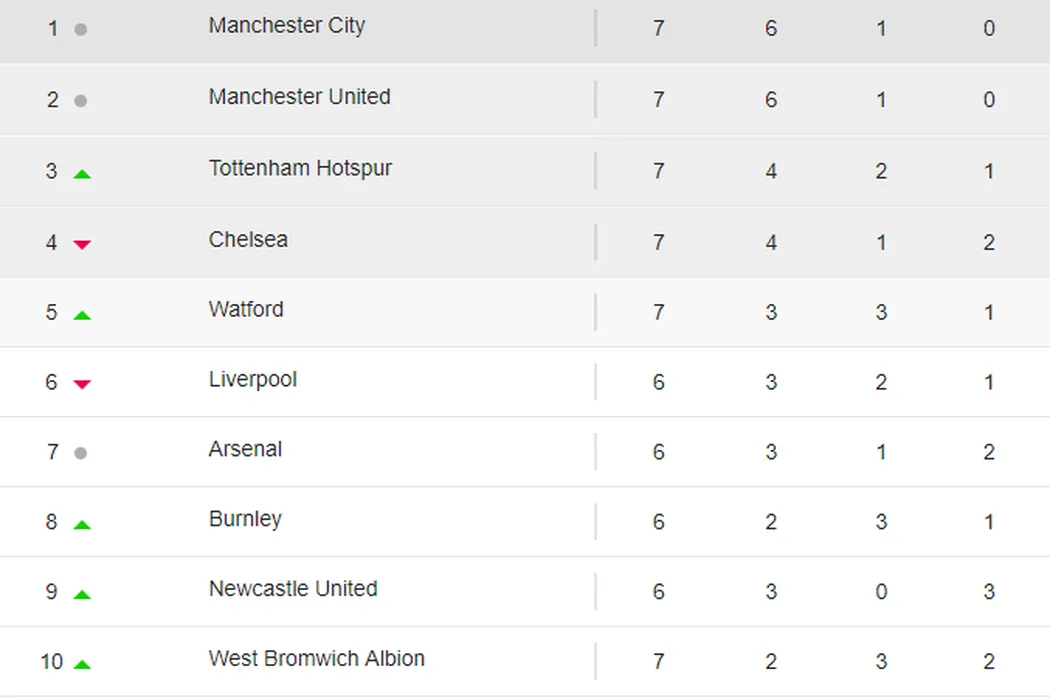Open the Chelsea team page
The width and height of the screenshot is (1050, 700).
tap(248, 239)
